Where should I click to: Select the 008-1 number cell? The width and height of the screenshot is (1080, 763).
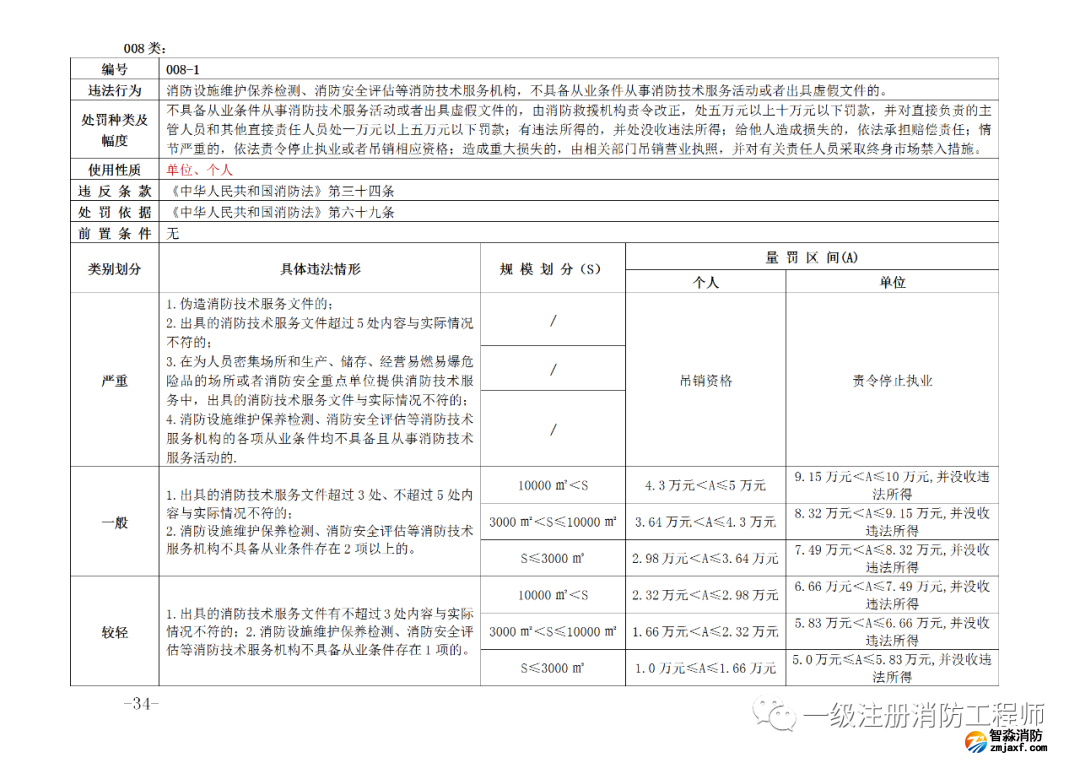pos(184,69)
